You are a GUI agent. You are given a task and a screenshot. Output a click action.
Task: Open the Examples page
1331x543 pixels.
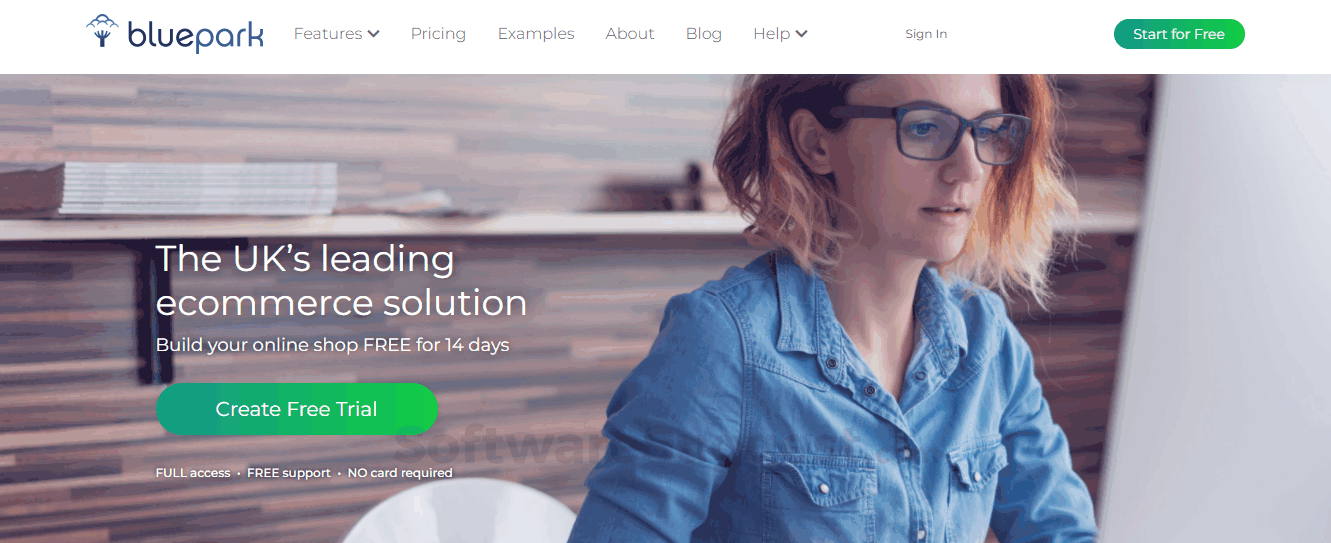536,34
